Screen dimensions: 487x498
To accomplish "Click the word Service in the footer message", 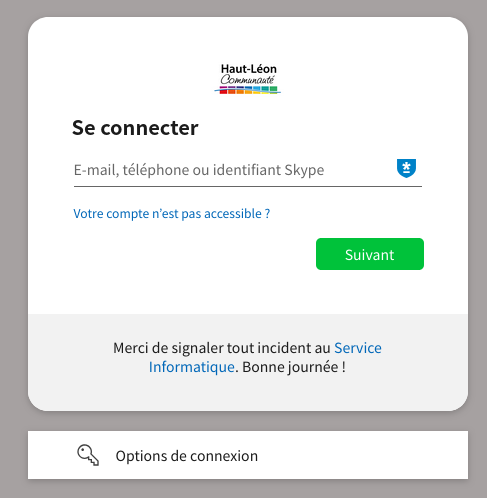I will (x=358, y=348).
